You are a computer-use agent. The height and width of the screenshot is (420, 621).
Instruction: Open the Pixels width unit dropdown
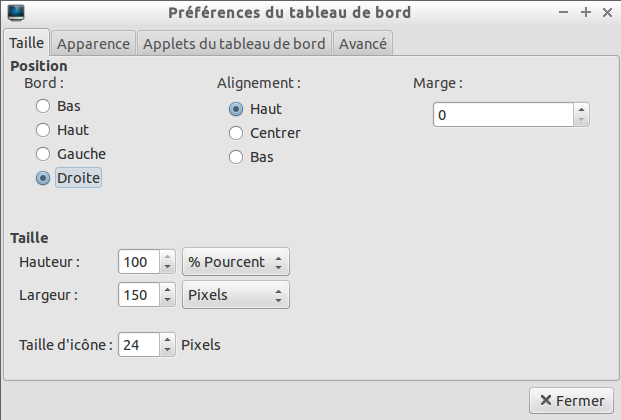[236, 295]
